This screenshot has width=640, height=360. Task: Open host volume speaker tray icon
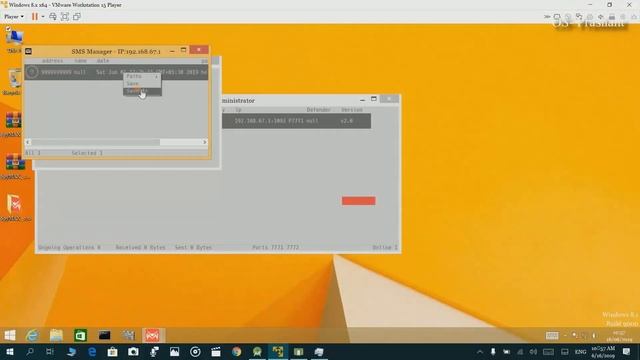(x=533, y=352)
